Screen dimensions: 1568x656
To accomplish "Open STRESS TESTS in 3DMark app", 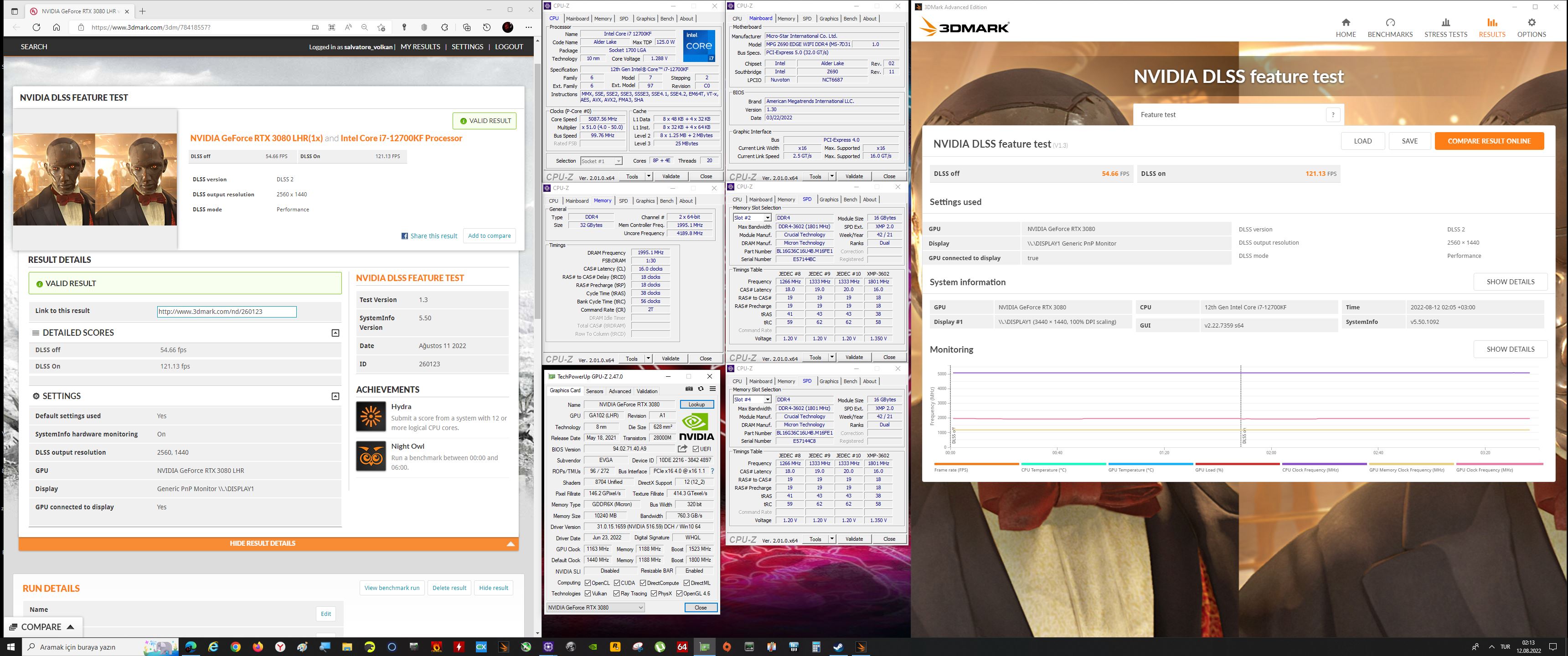I will tap(1445, 28).
